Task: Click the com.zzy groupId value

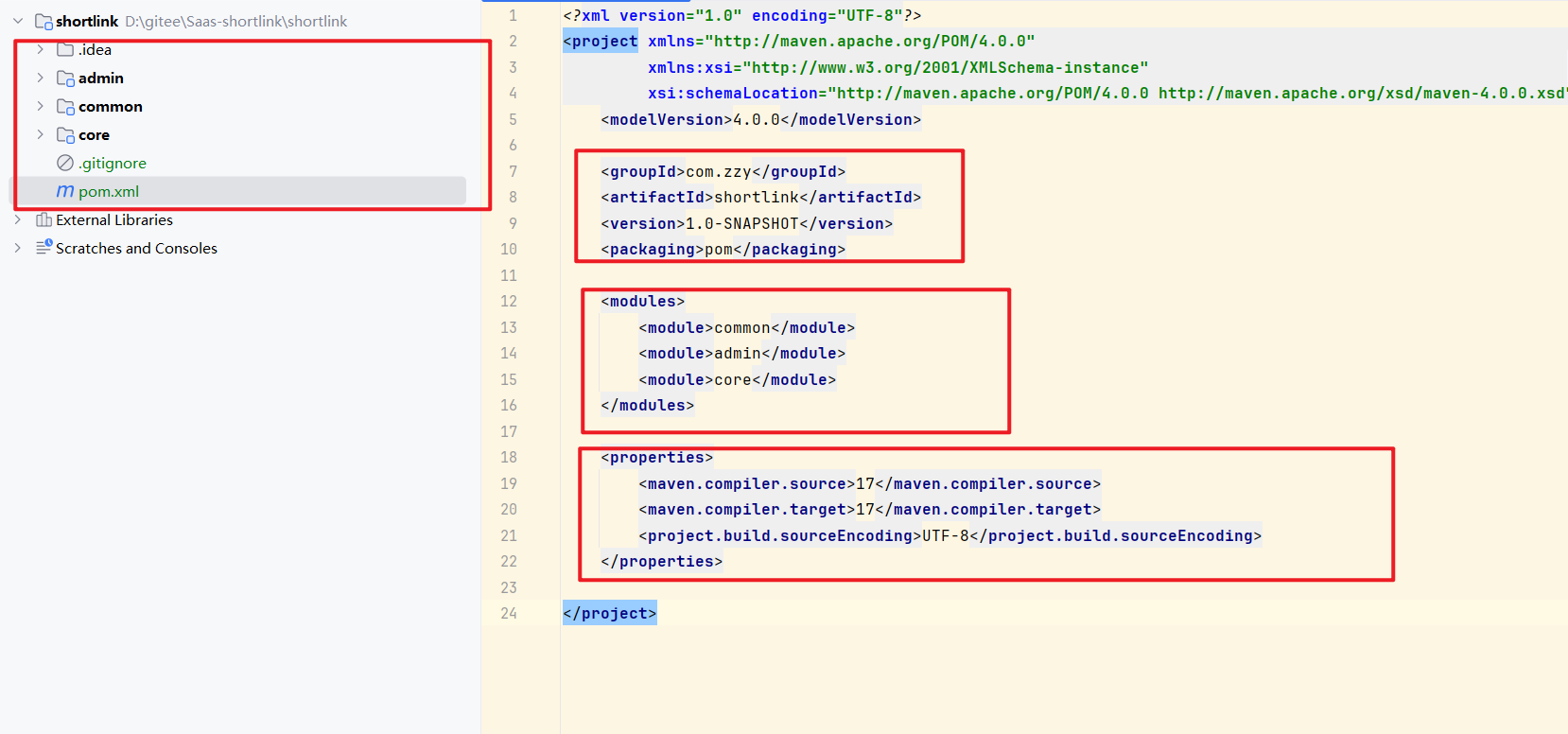Action: 719,171
